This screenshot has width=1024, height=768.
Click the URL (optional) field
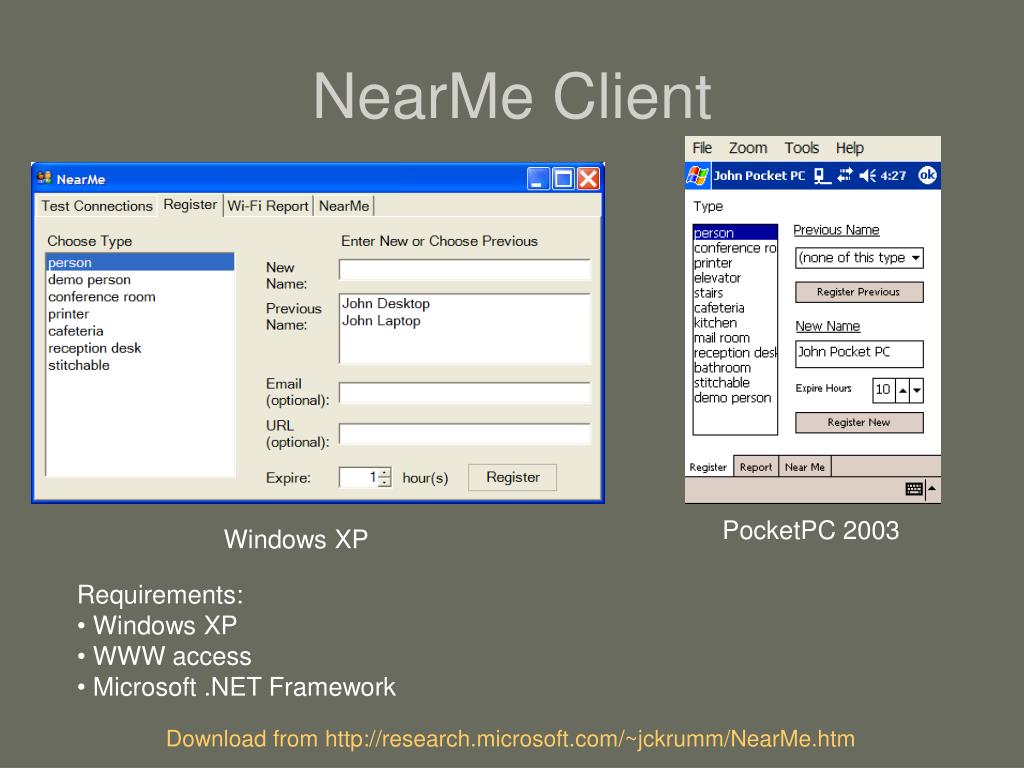(x=464, y=434)
